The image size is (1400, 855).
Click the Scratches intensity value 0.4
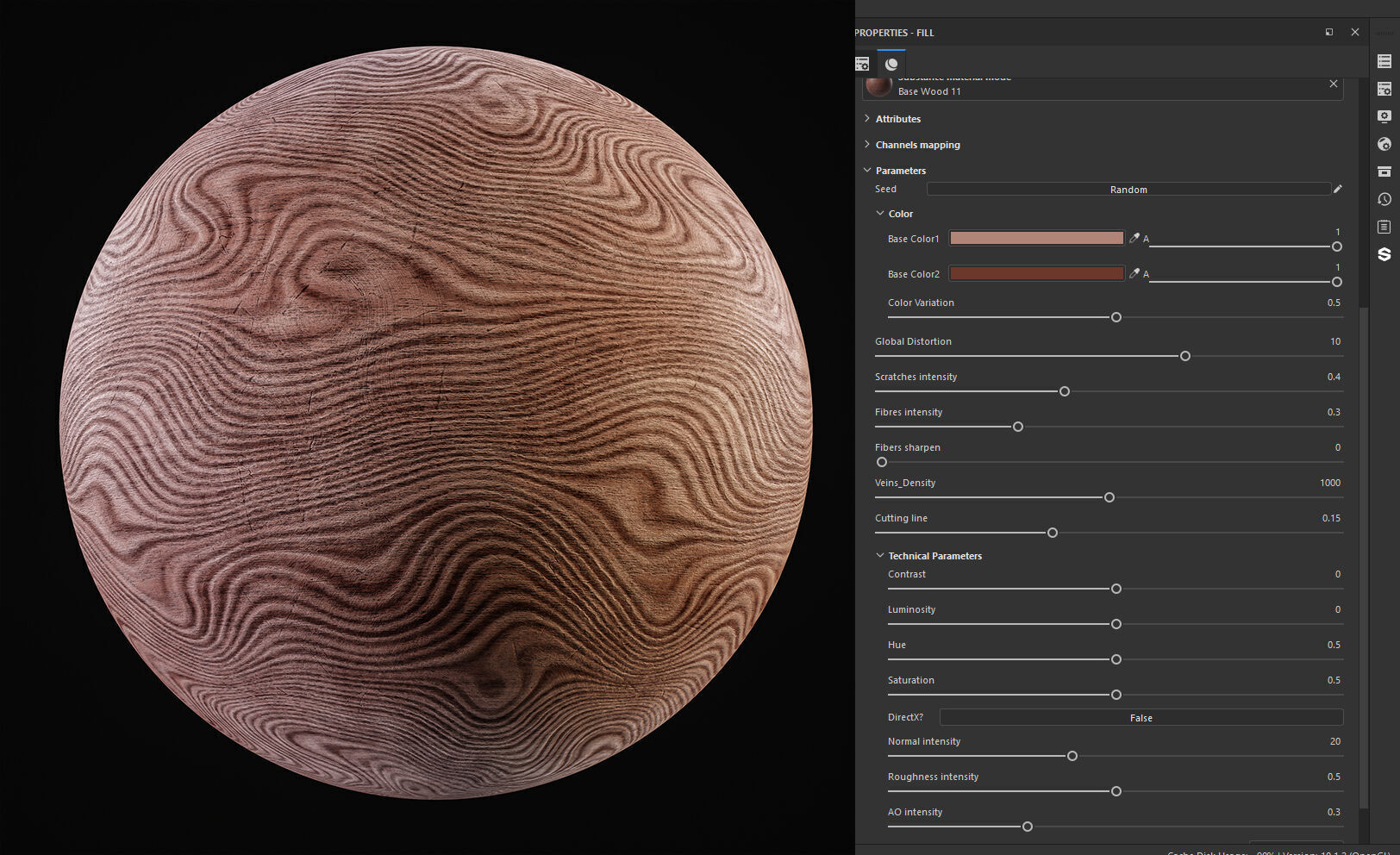coord(1334,377)
